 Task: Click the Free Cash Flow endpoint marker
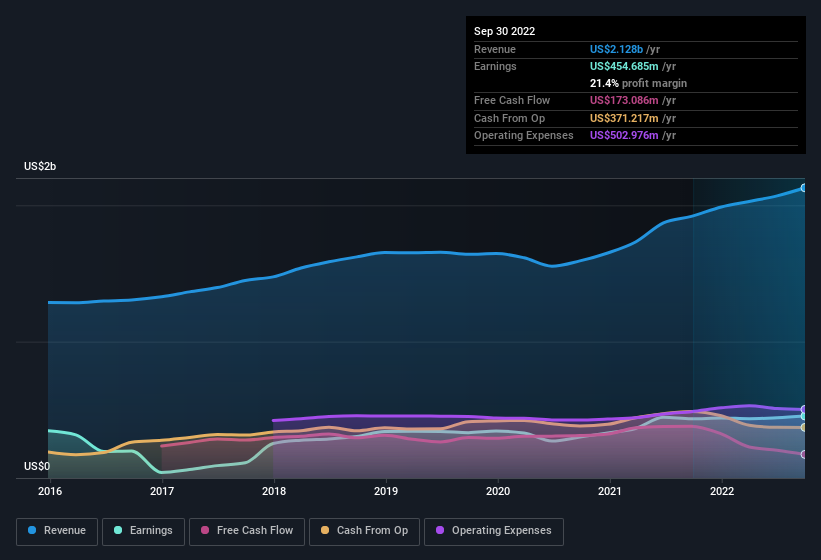(x=804, y=454)
